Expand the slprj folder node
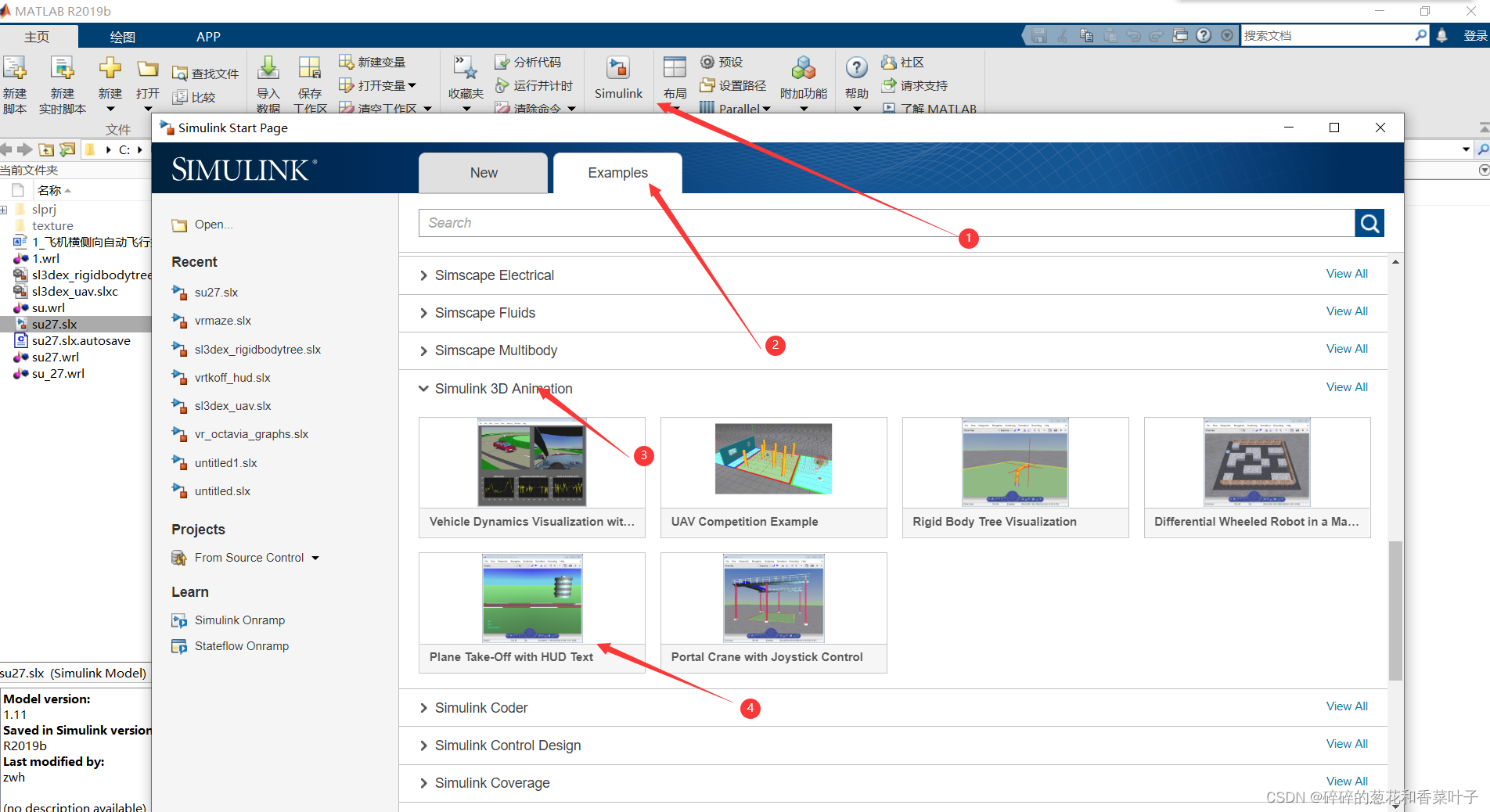1490x812 pixels. pos(4,210)
